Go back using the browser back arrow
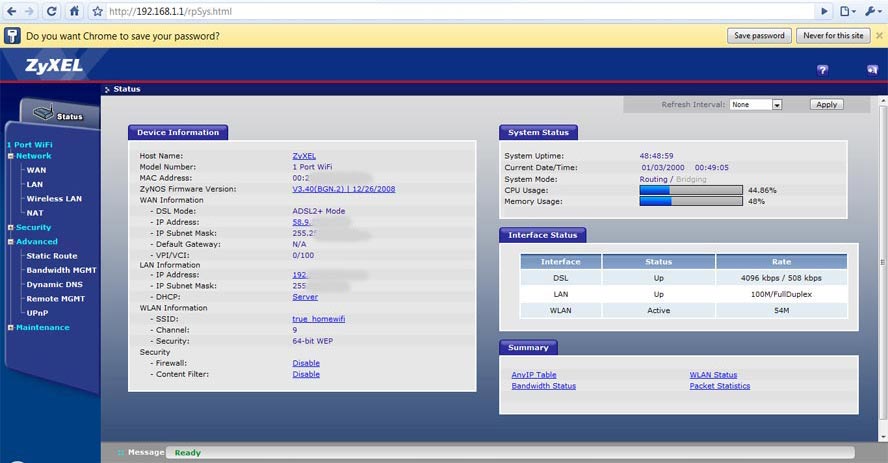This screenshot has height=463, width=888. pyautogui.click(x=11, y=11)
